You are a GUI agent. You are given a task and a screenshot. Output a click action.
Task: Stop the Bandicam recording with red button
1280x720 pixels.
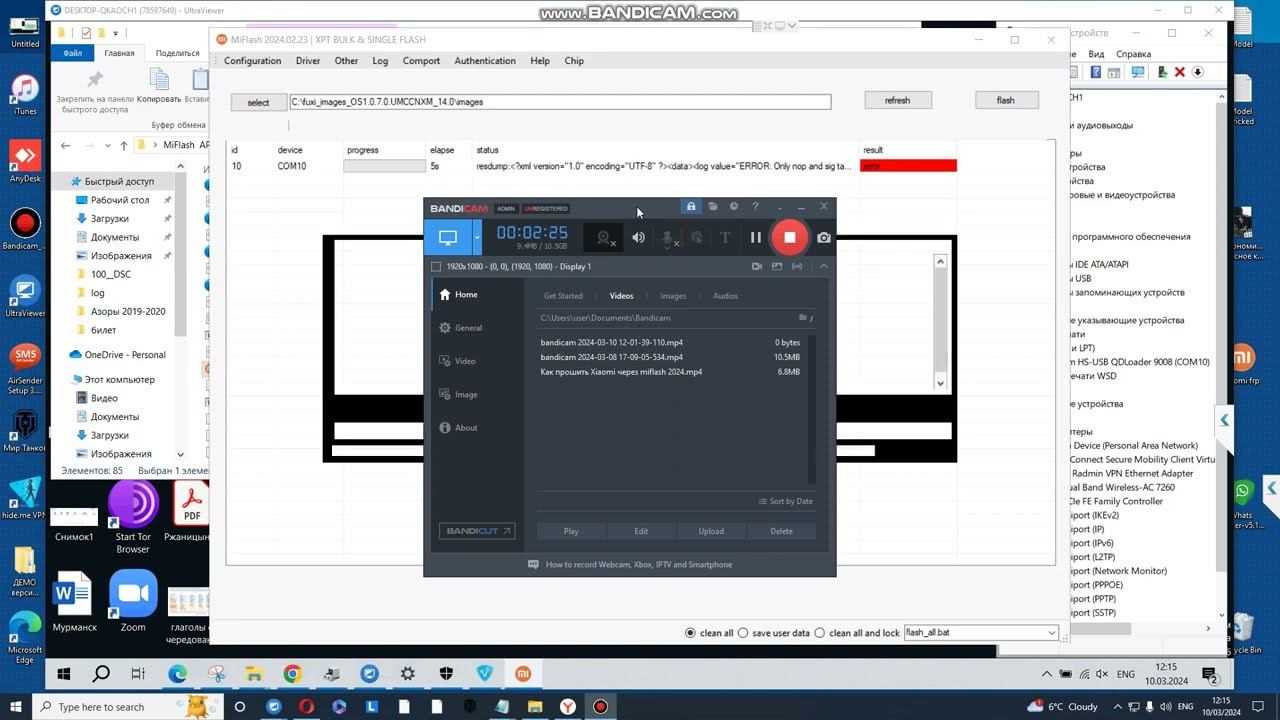[789, 237]
